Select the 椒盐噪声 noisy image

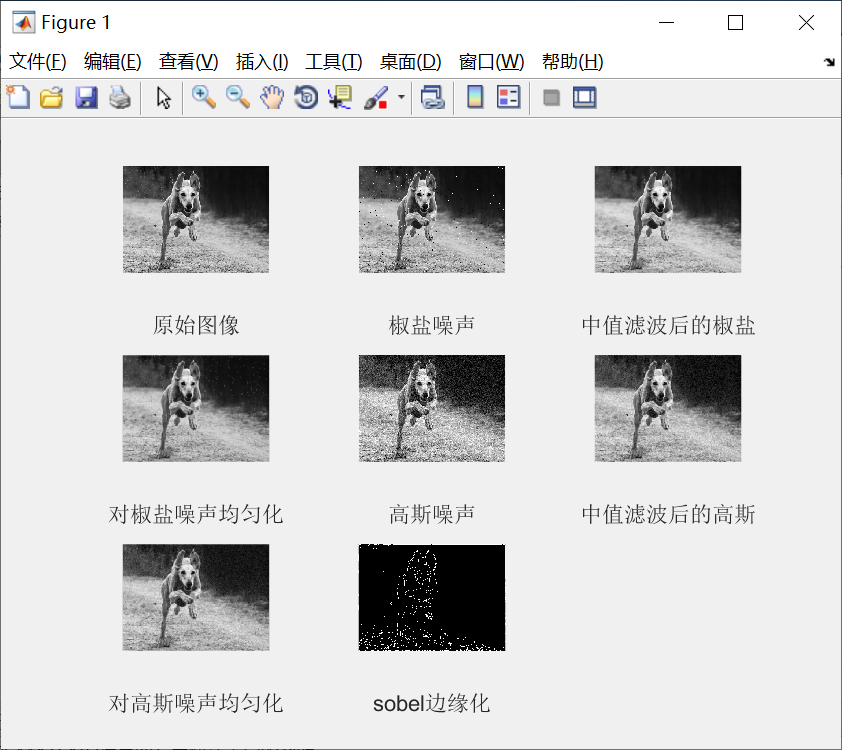432,220
